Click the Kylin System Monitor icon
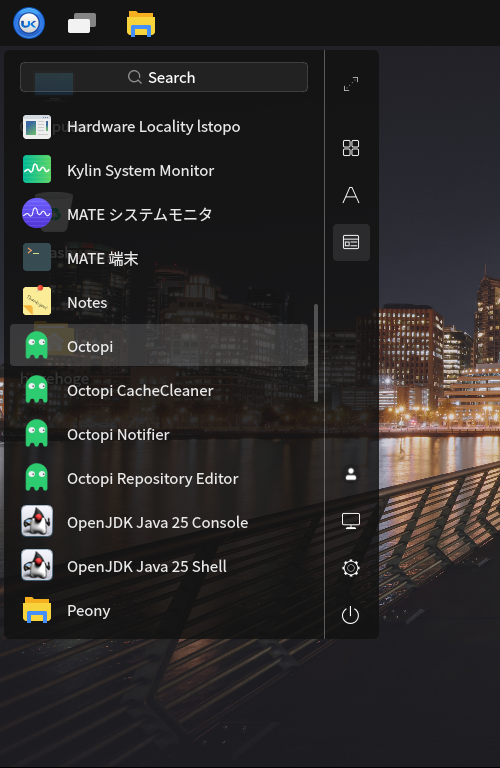This screenshot has height=768, width=500. [37, 169]
